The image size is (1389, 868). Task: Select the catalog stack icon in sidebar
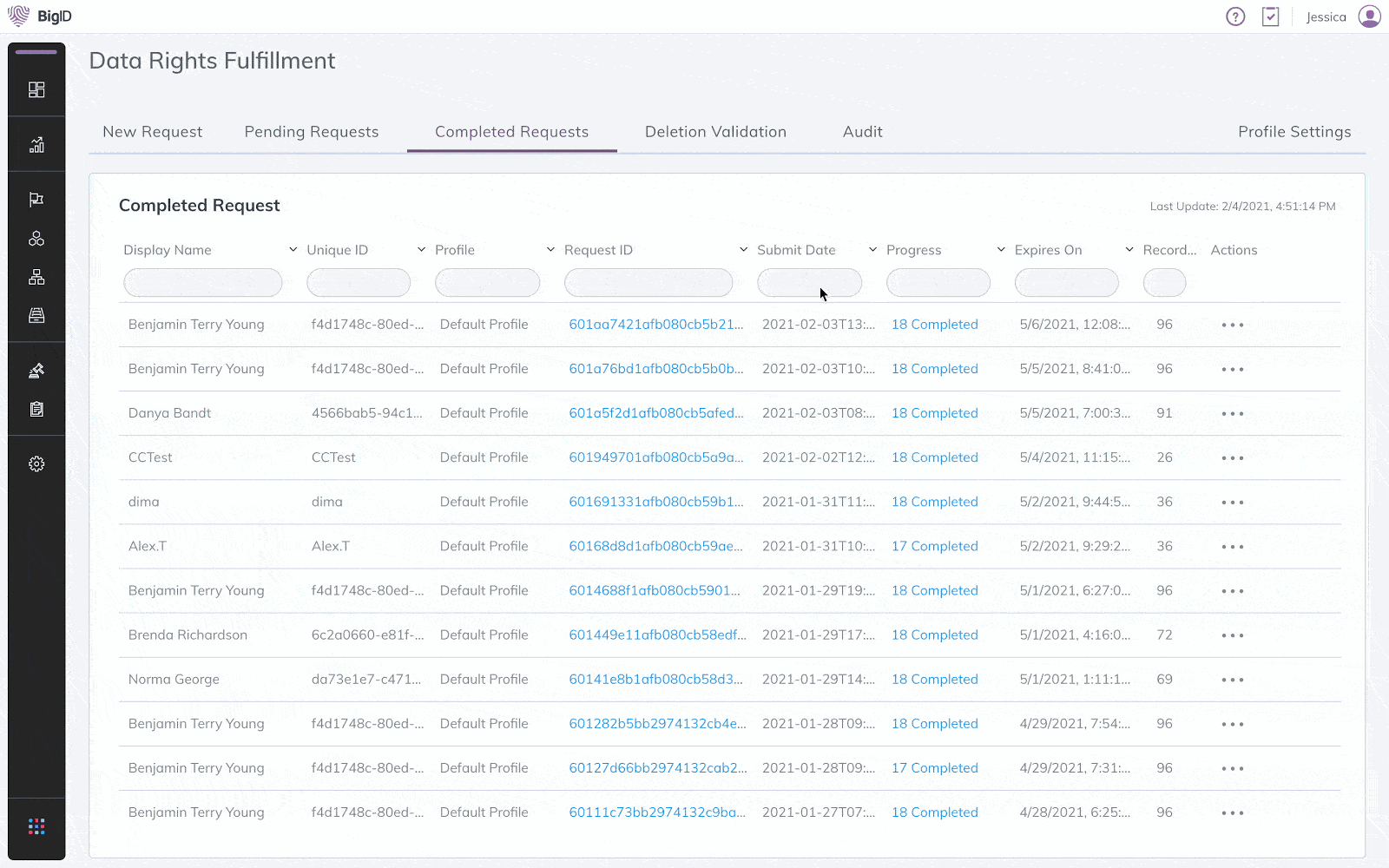pyautogui.click(x=36, y=314)
